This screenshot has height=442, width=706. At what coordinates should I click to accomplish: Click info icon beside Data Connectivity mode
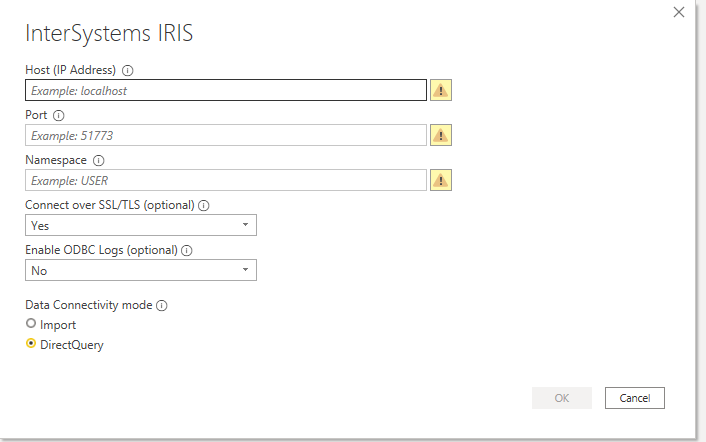tap(162, 306)
